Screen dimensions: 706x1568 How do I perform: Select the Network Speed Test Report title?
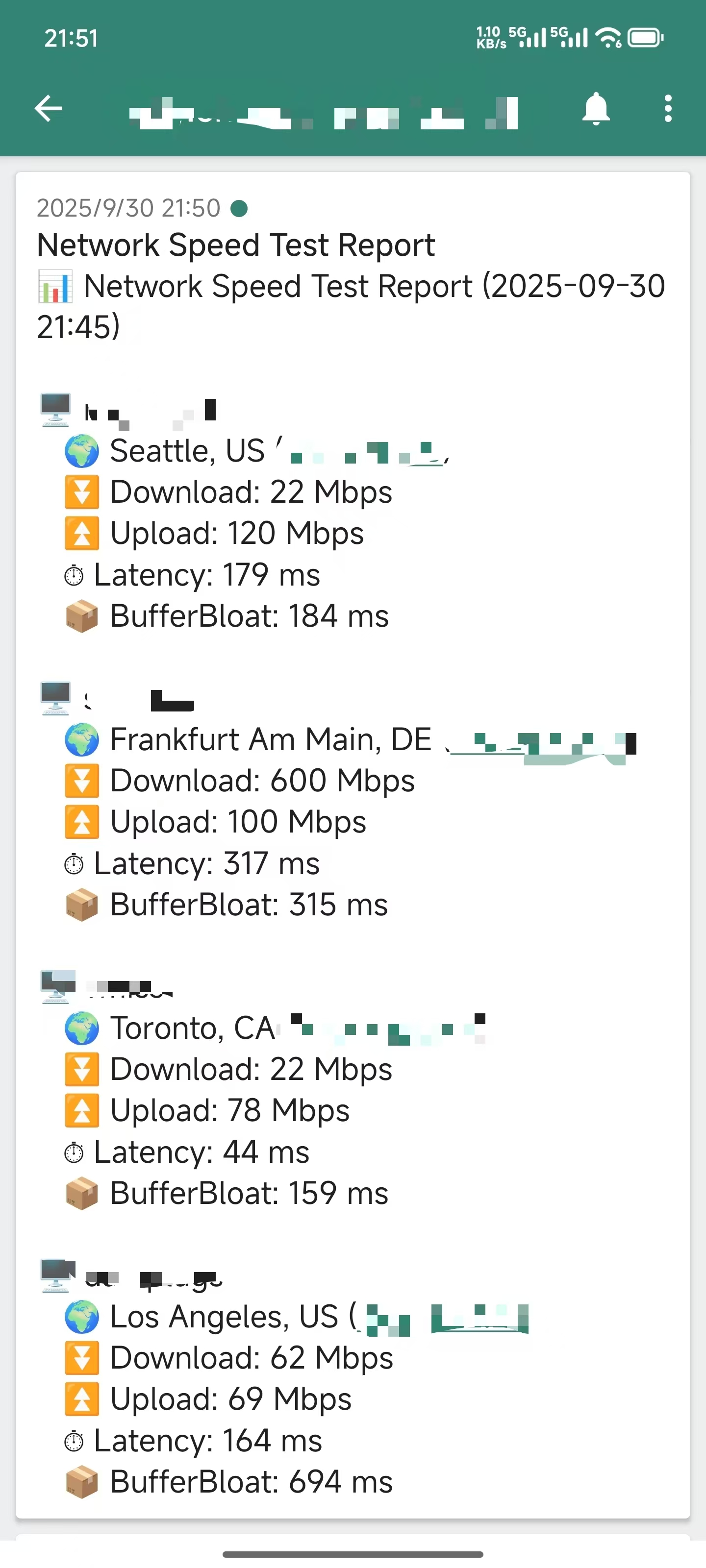(236, 245)
